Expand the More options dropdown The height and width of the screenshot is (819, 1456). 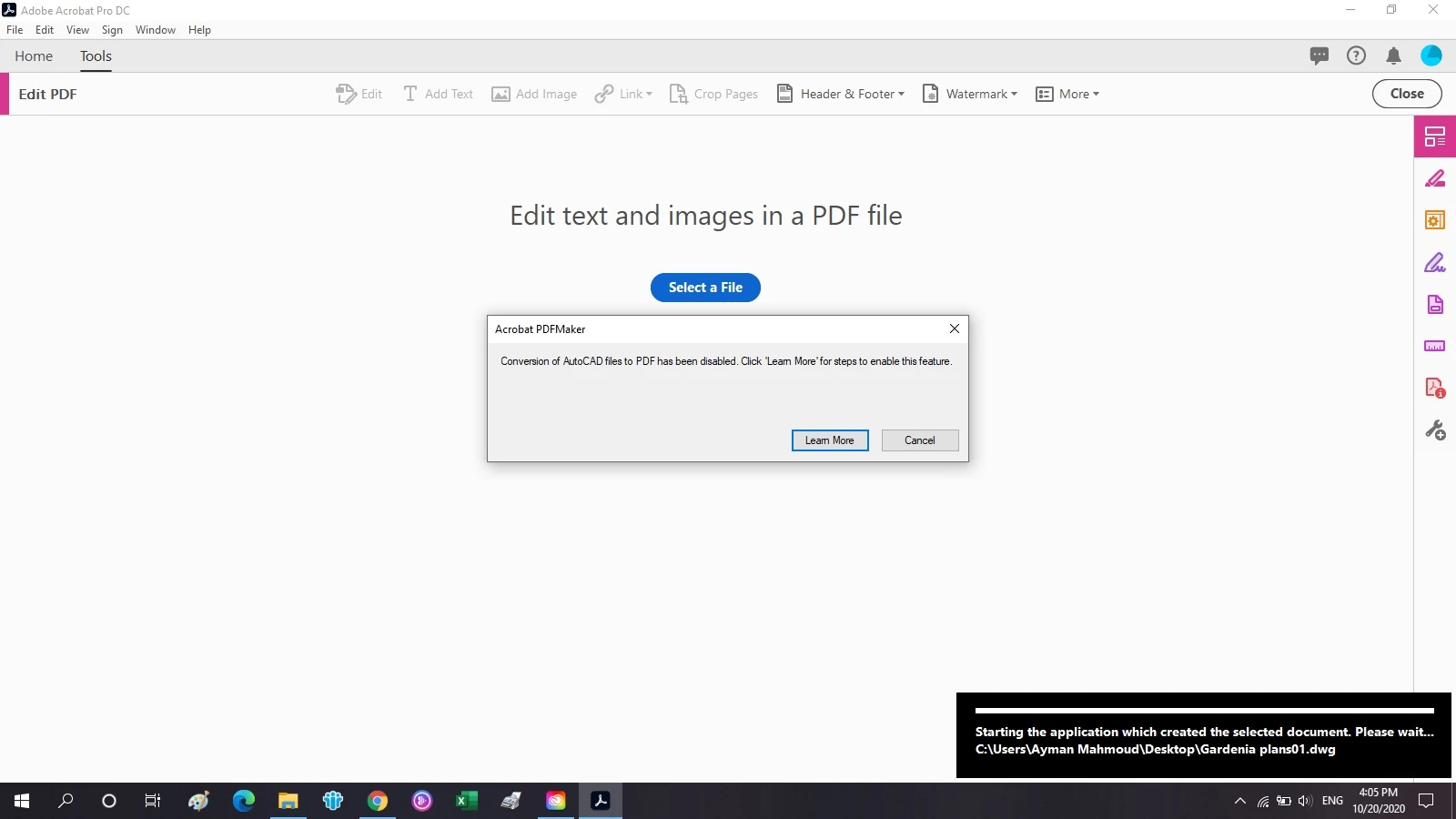1067,94
